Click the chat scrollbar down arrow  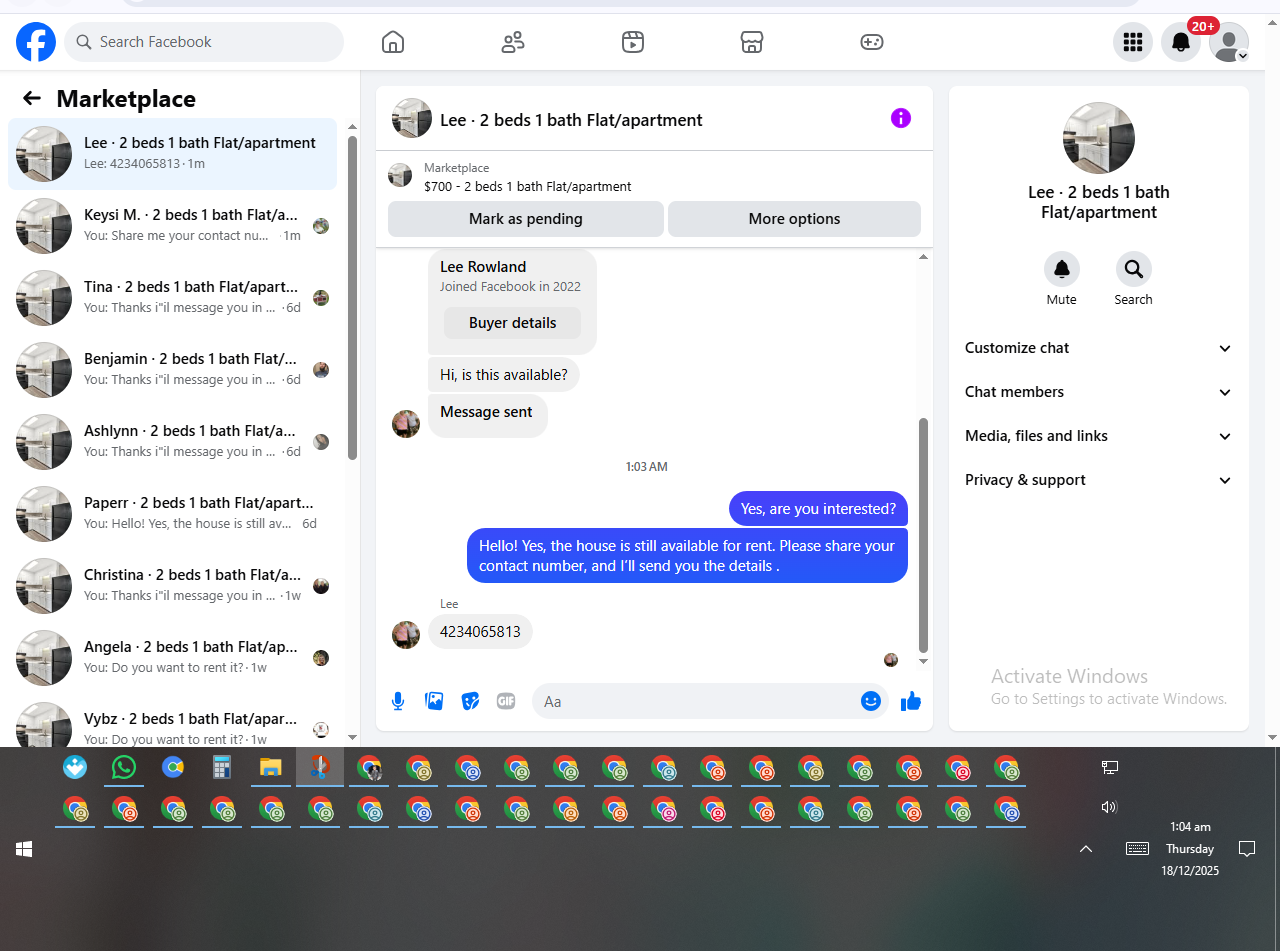tap(923, 661)
